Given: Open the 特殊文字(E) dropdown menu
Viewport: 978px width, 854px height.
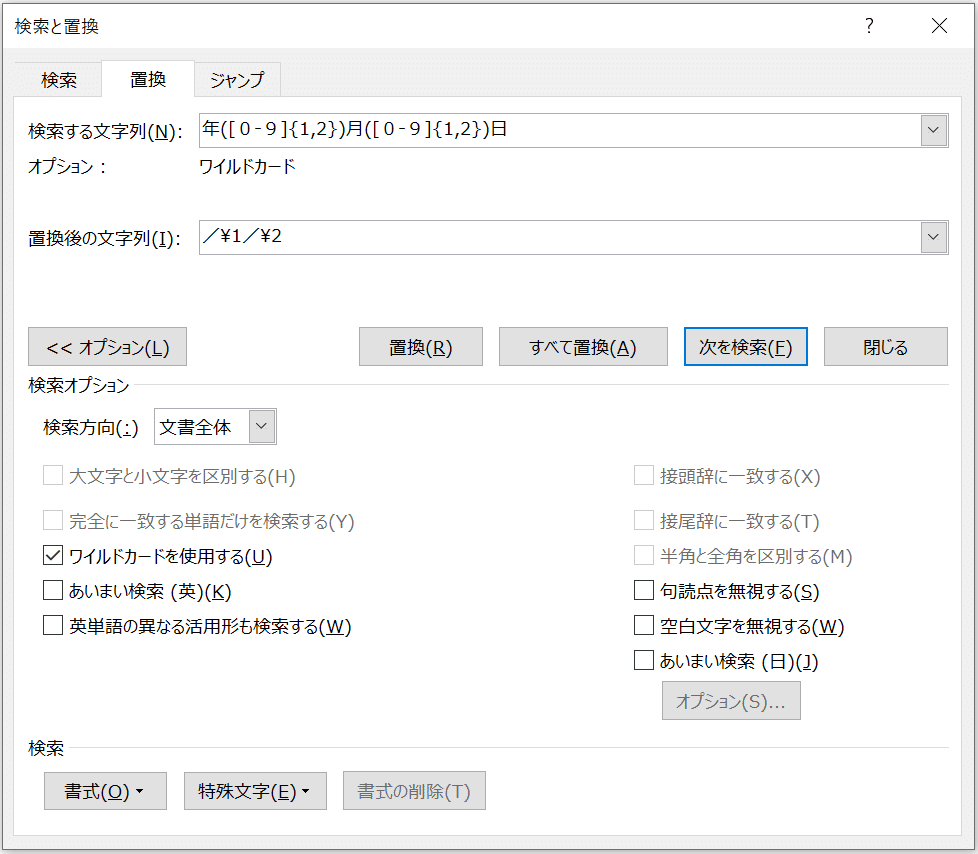Looking at the screenshot, I should [255, 790].
